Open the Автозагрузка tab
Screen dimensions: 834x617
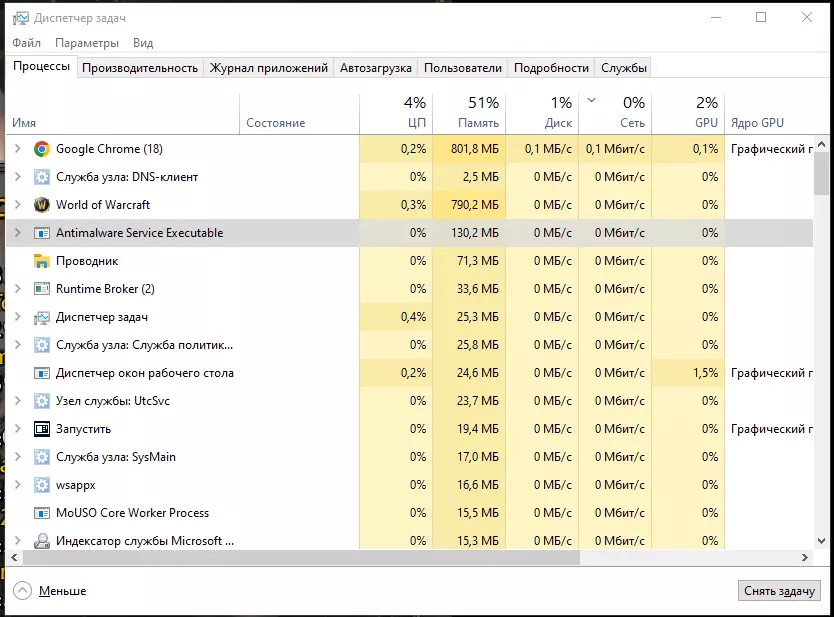376,68
